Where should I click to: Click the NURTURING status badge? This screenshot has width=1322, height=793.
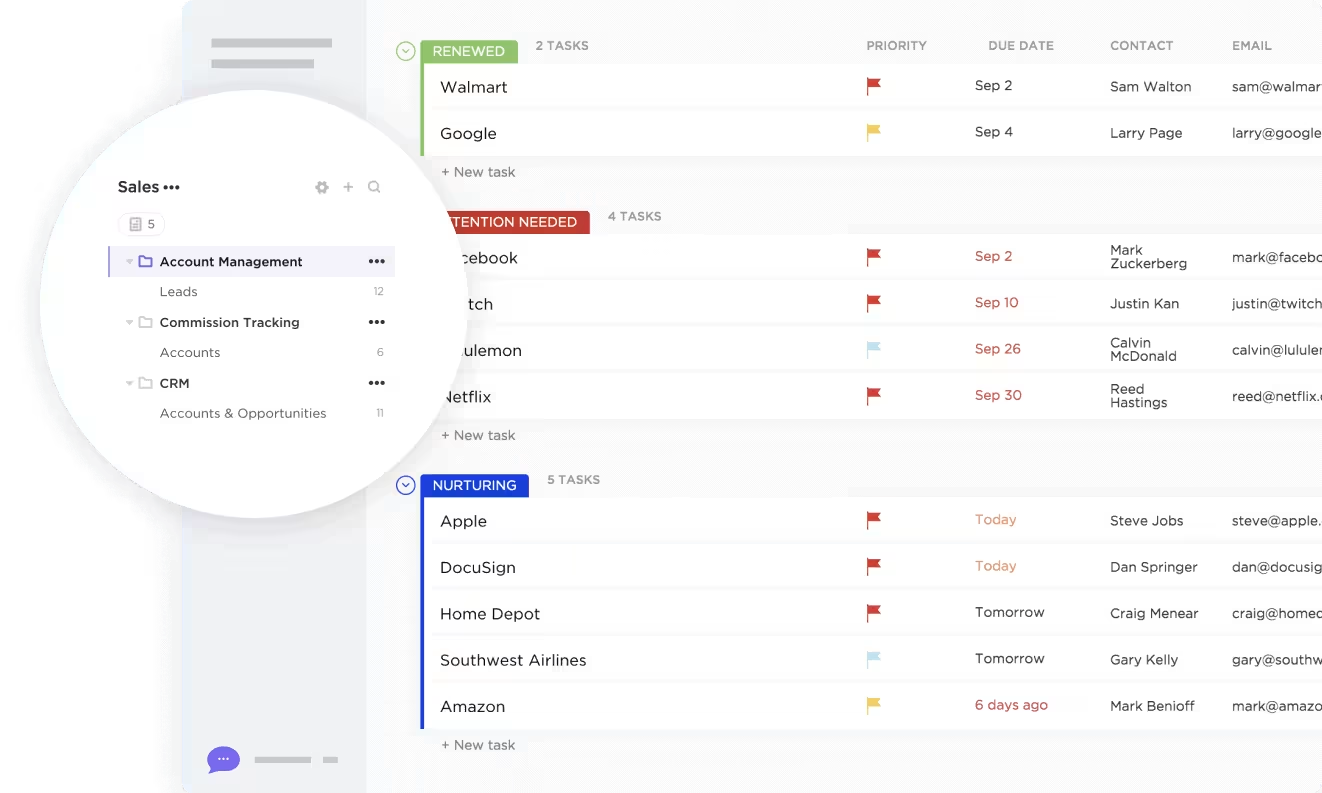474,485
